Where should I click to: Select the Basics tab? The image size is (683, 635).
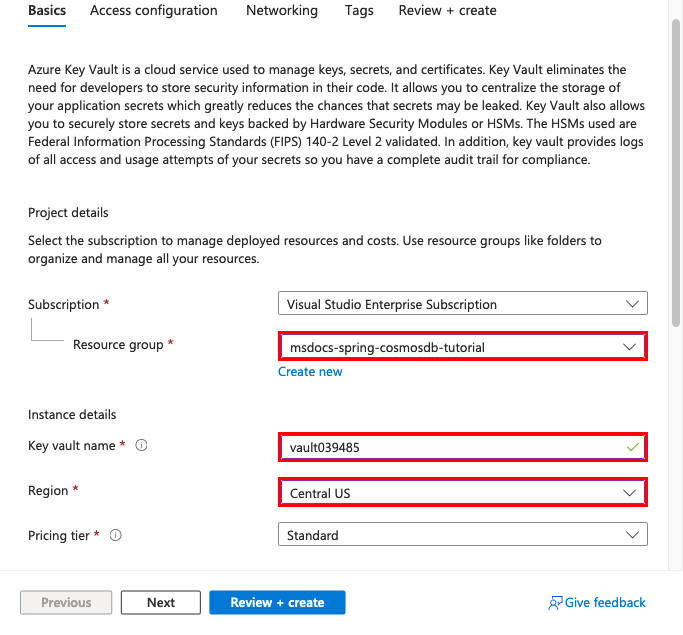47,11
